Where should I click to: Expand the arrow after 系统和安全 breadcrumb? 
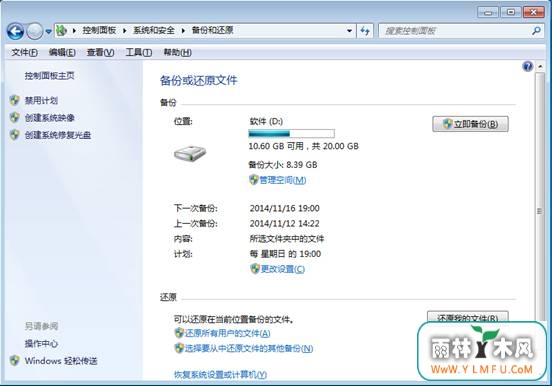(x=183, y=31)
